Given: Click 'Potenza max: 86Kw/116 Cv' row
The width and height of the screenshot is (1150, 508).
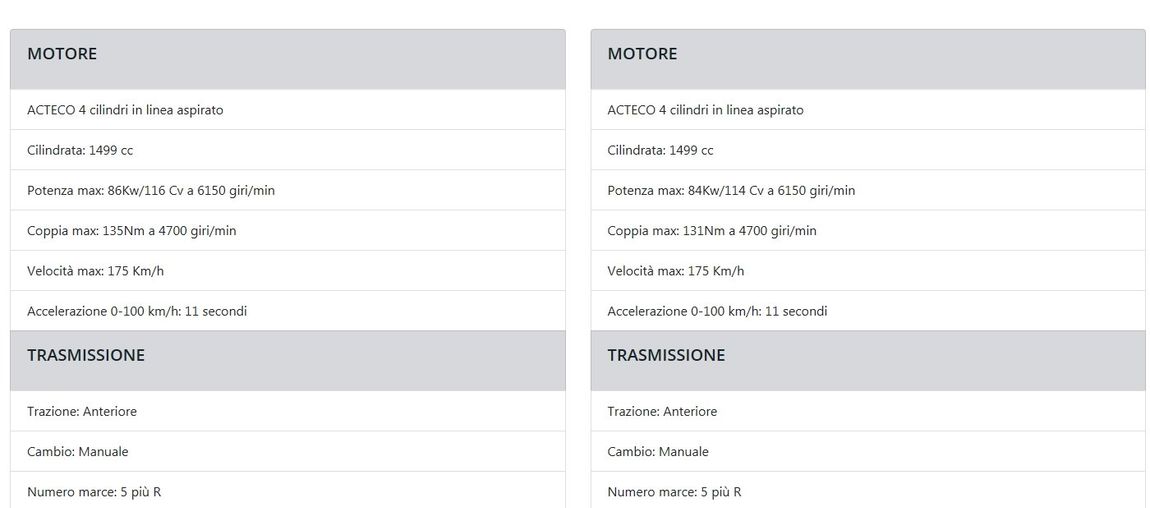Looking at the screenshot, I should (288, 191).
